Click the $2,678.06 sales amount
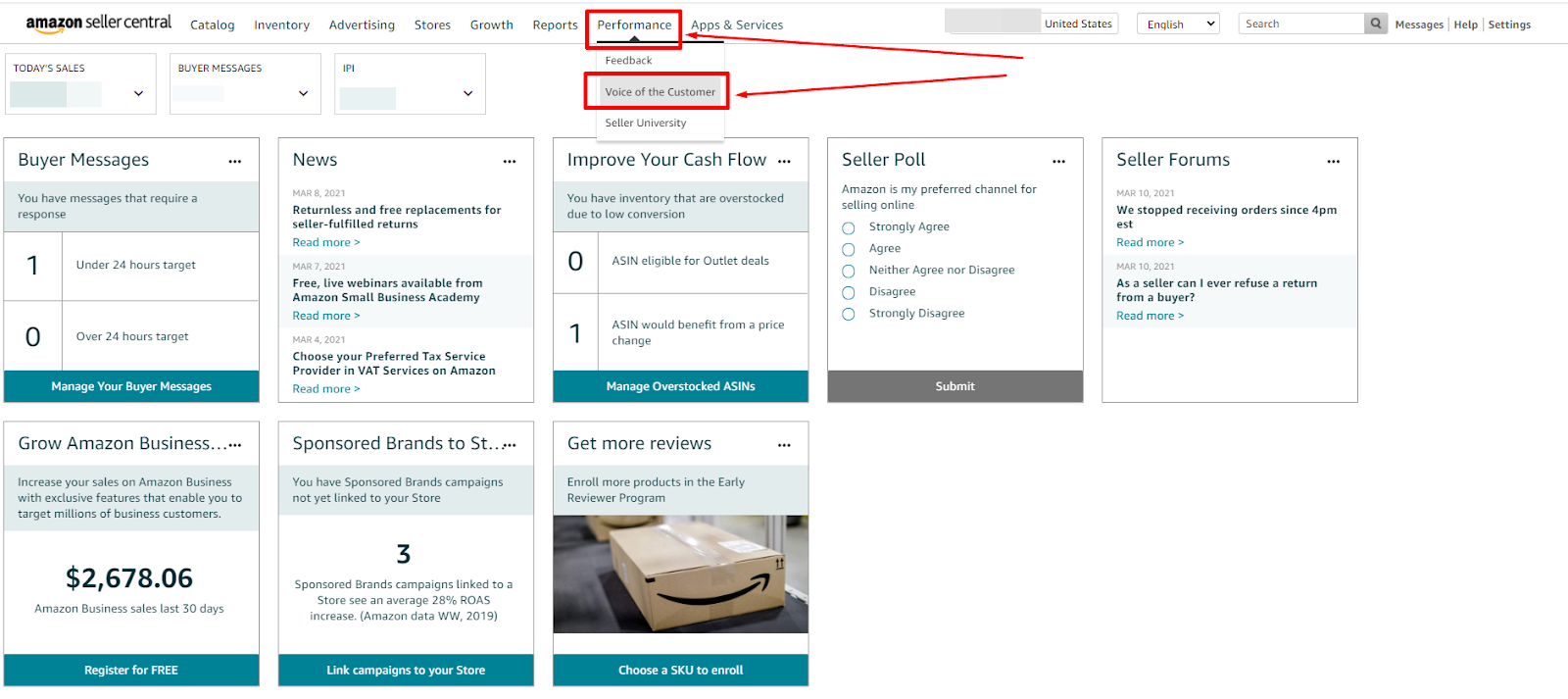This screenshot has width=1568, height=699. [129, 578]
